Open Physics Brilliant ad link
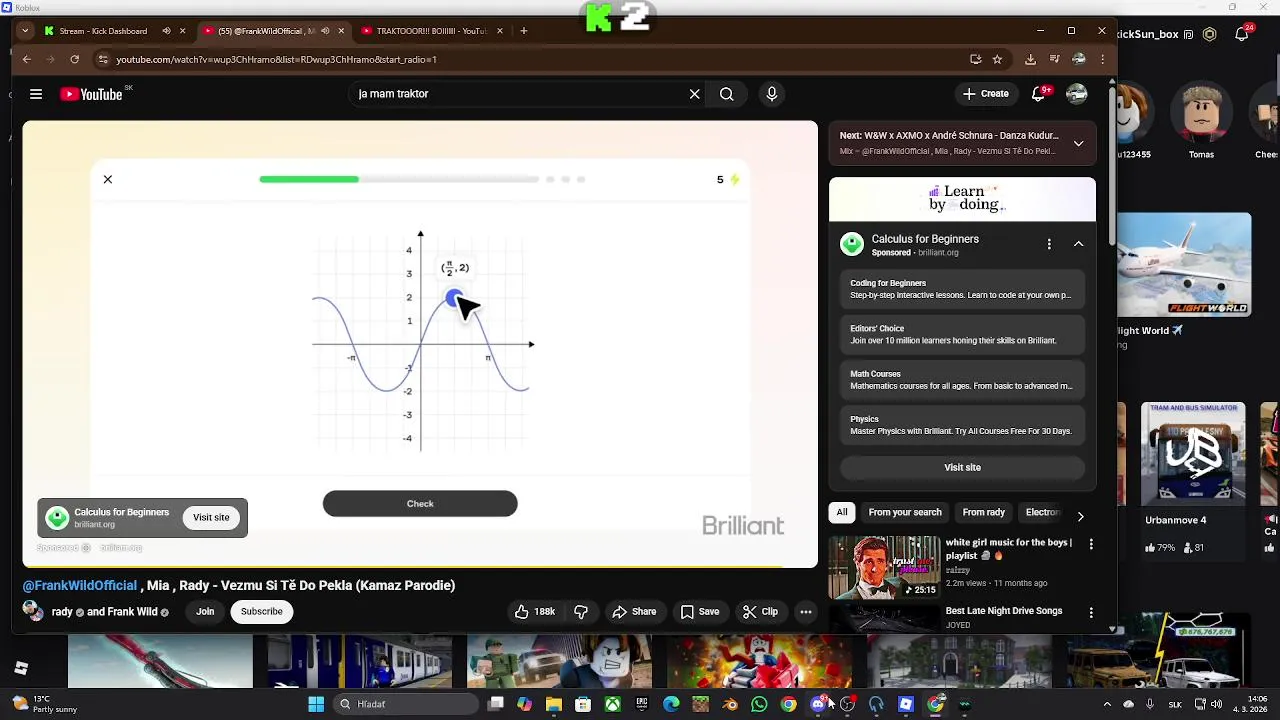The height and width of the screenshot is (720, 1280). [x=962, y=425]
